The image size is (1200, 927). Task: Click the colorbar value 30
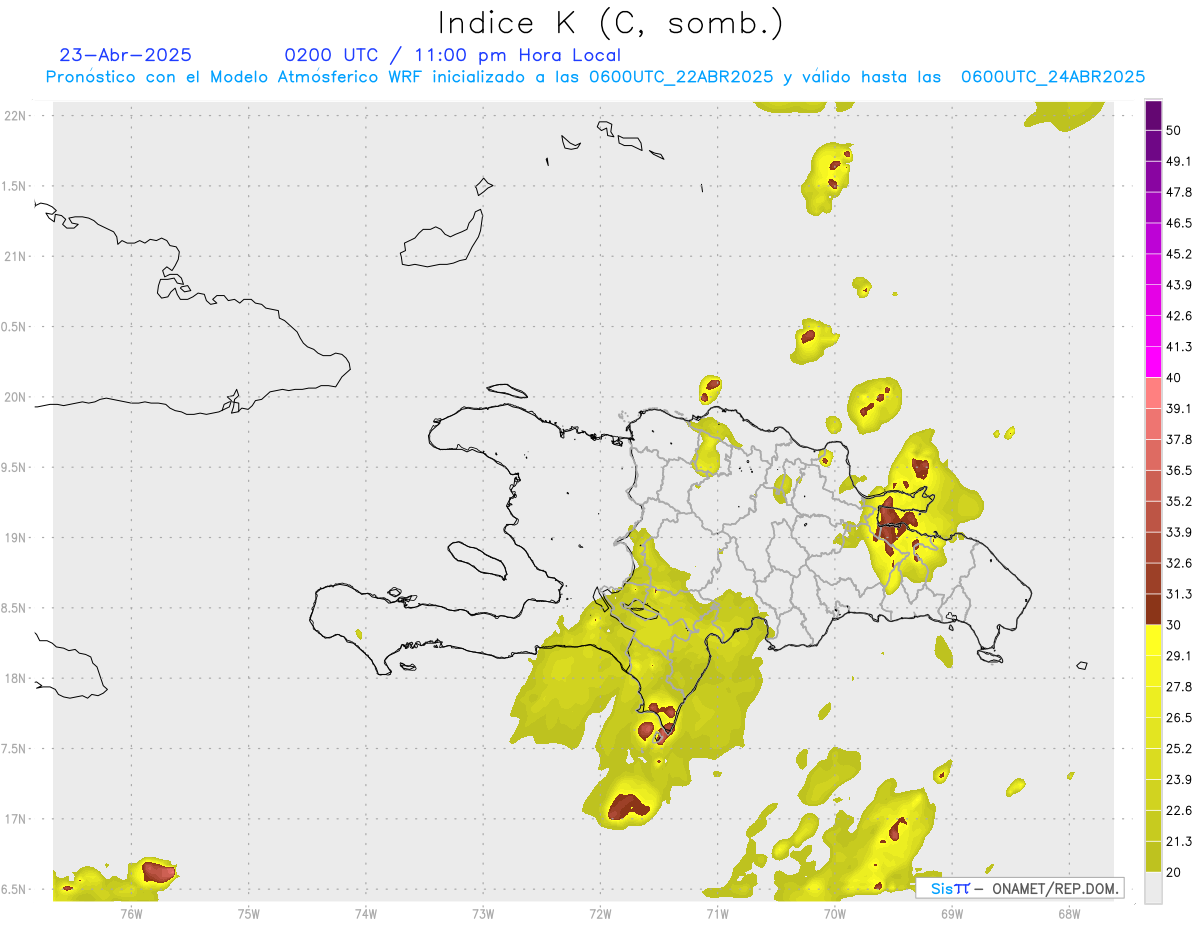click(1176, 625)
